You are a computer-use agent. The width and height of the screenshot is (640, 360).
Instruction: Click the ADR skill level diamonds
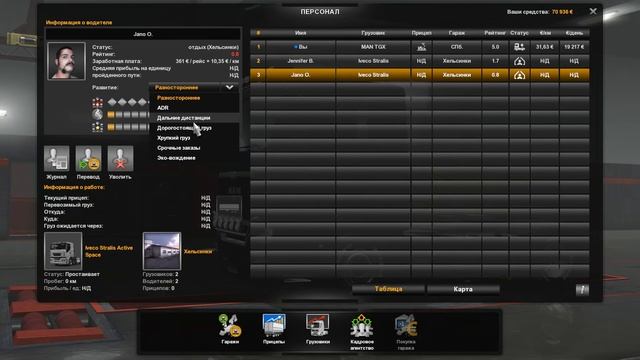tap(127, 102)
